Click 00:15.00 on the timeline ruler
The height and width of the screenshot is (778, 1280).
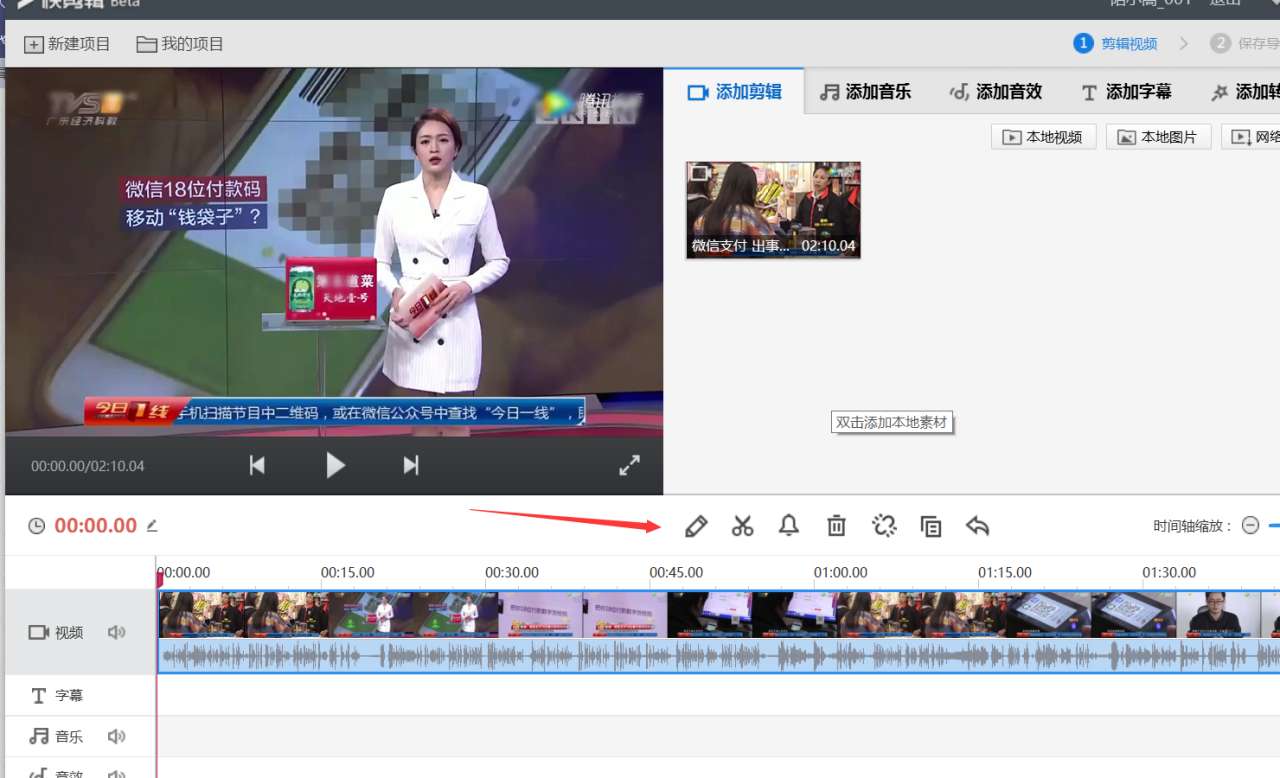[x=348, y=573]
